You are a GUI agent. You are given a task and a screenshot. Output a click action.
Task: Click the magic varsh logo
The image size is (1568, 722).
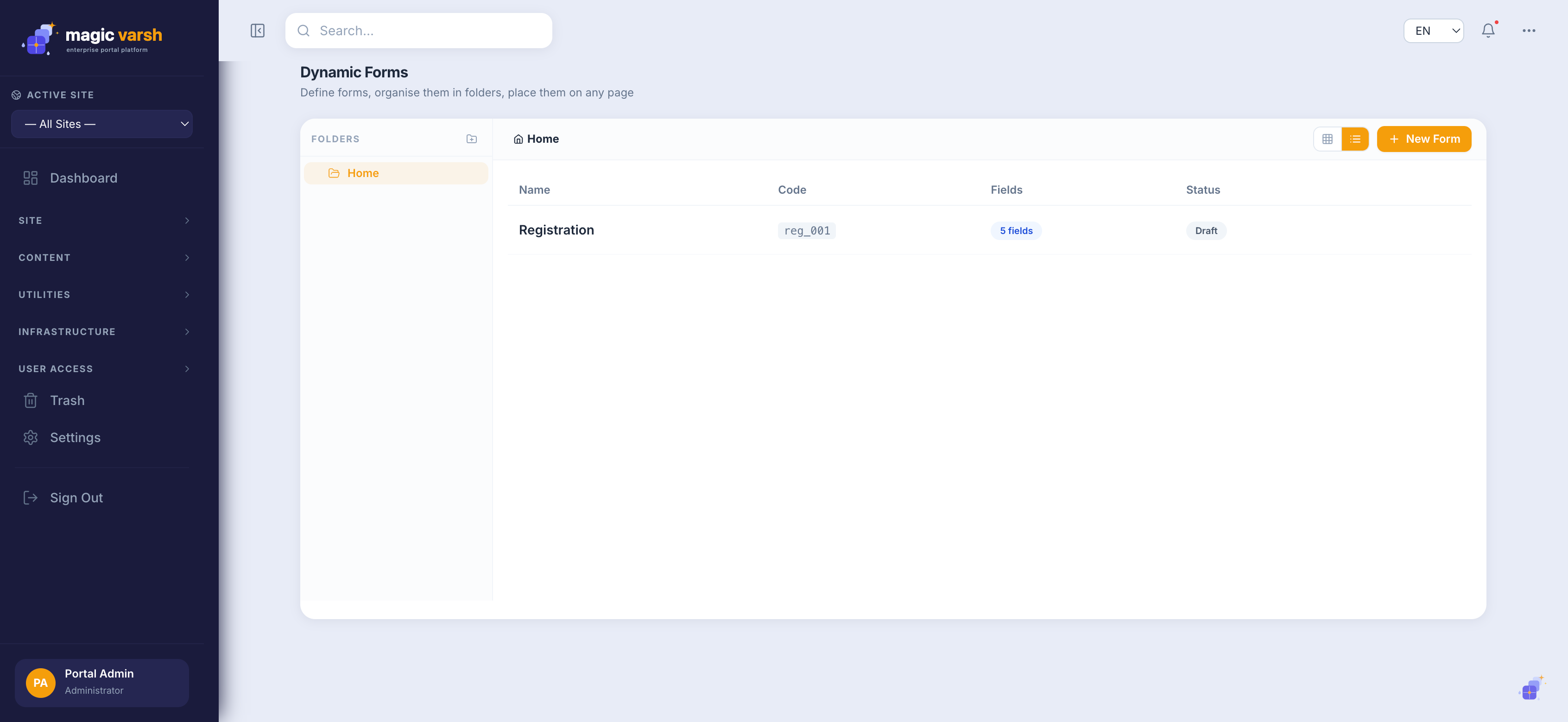pyautogui.click(x=92, y=38)
